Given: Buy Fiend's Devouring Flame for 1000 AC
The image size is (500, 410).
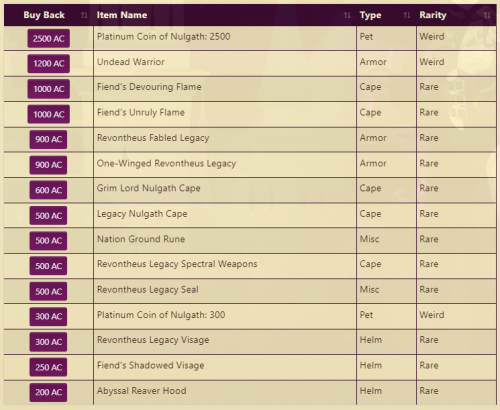Looking at the screenshot, I should click(49, 89).
